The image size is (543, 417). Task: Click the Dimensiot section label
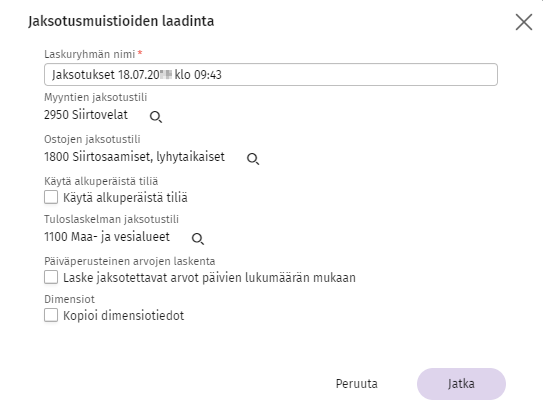click(70, 299)
